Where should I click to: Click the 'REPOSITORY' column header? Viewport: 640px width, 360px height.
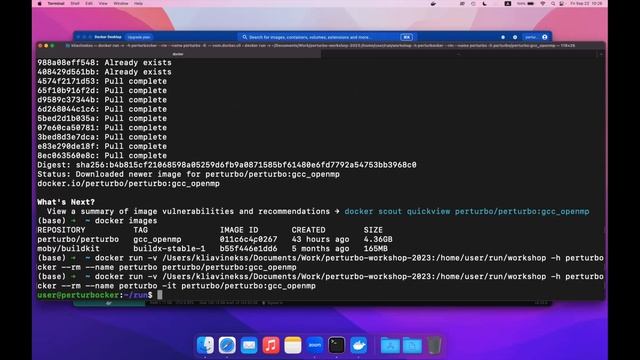61,230
